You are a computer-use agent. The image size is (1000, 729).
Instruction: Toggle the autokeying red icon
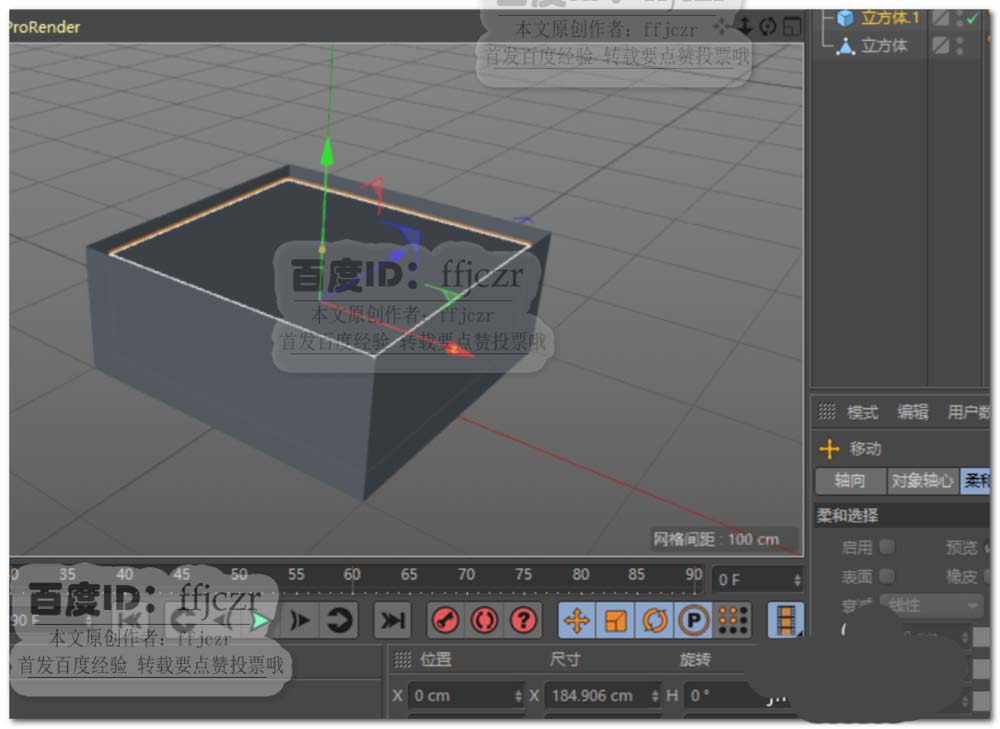[x=484, y=621]
